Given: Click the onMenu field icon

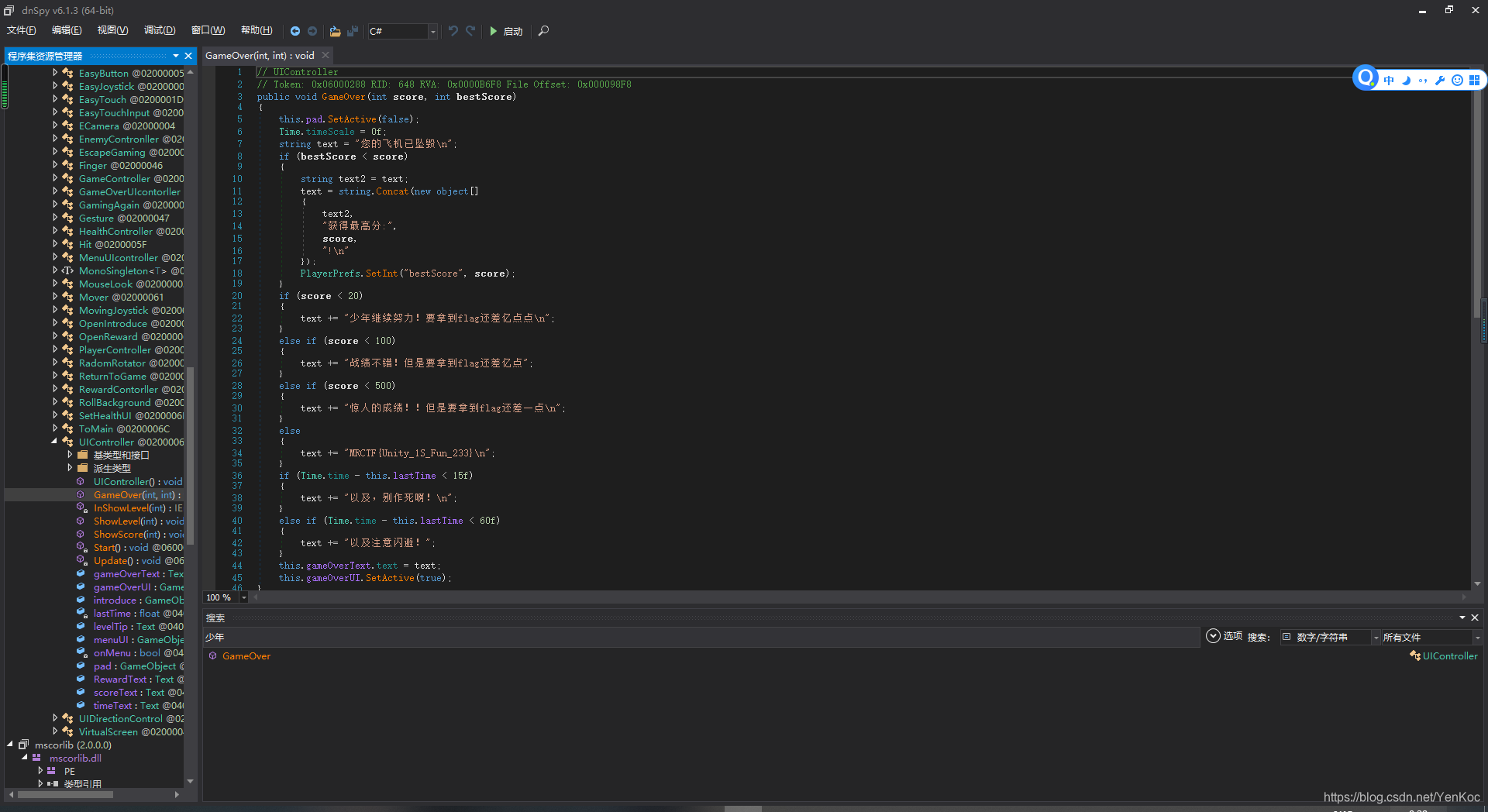Looking at the screenshot, I should tap(81, 653).
